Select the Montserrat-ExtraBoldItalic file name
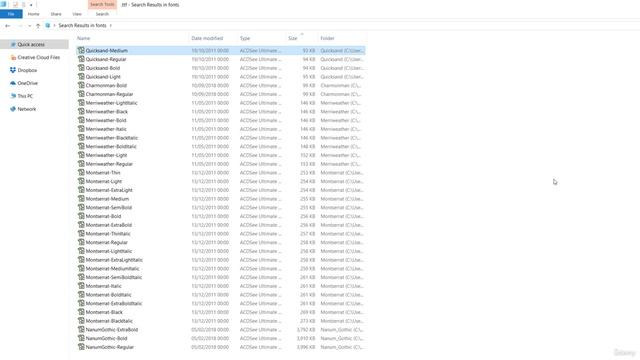The height and width of the screenshot is (360, 640). click(114, 303)
